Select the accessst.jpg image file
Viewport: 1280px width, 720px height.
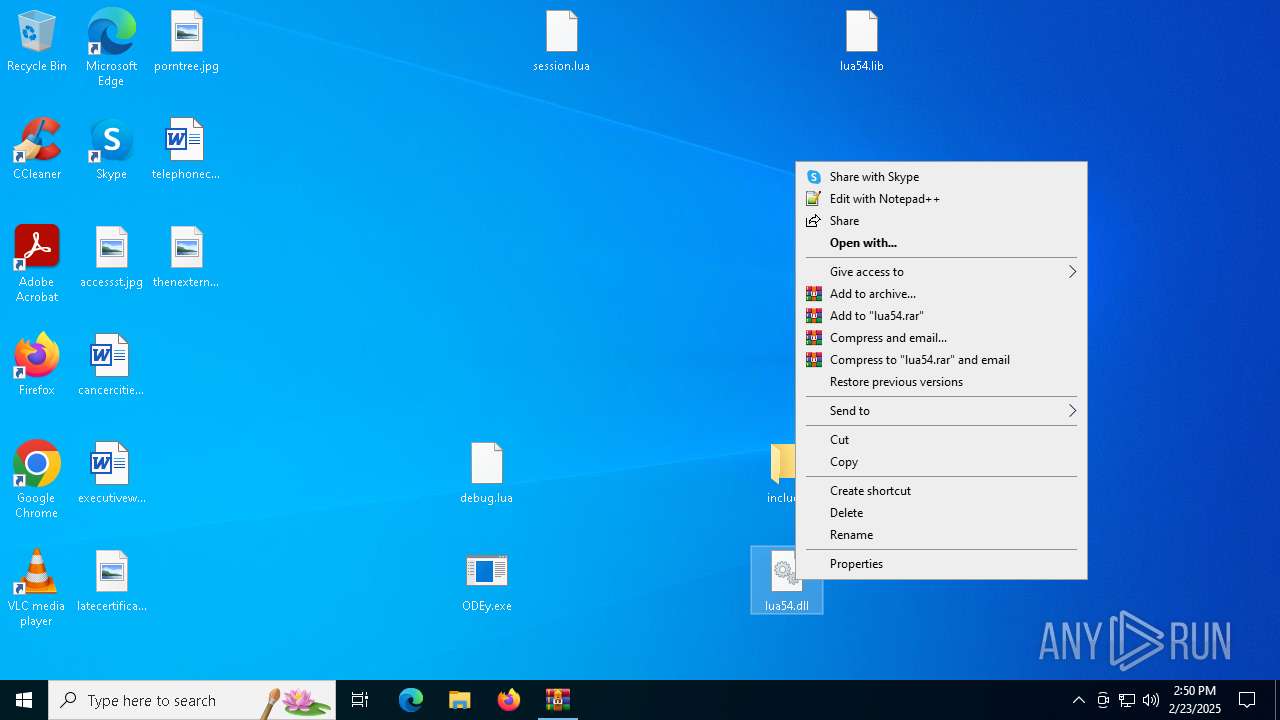coord(111,258)
